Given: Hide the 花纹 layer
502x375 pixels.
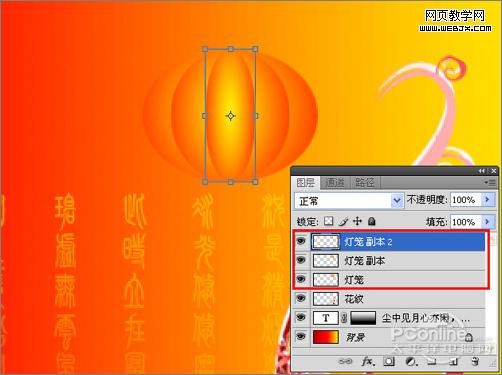Looking at the screenshot, I should (301, 298).
